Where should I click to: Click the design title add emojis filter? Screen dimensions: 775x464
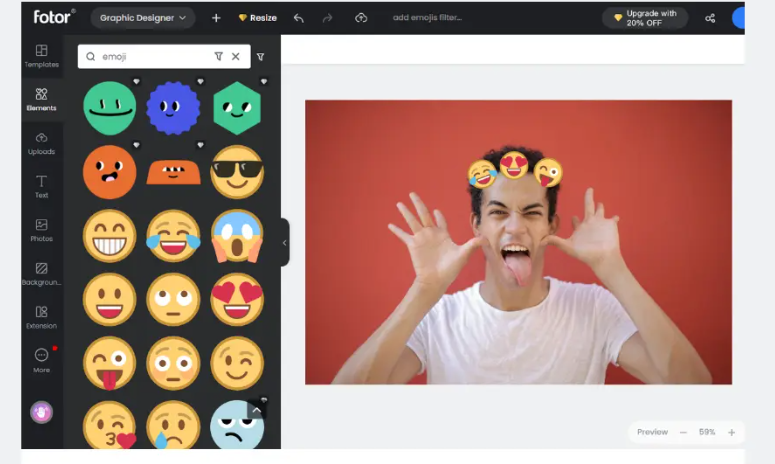pyautogui.click(x=427, y=17)
